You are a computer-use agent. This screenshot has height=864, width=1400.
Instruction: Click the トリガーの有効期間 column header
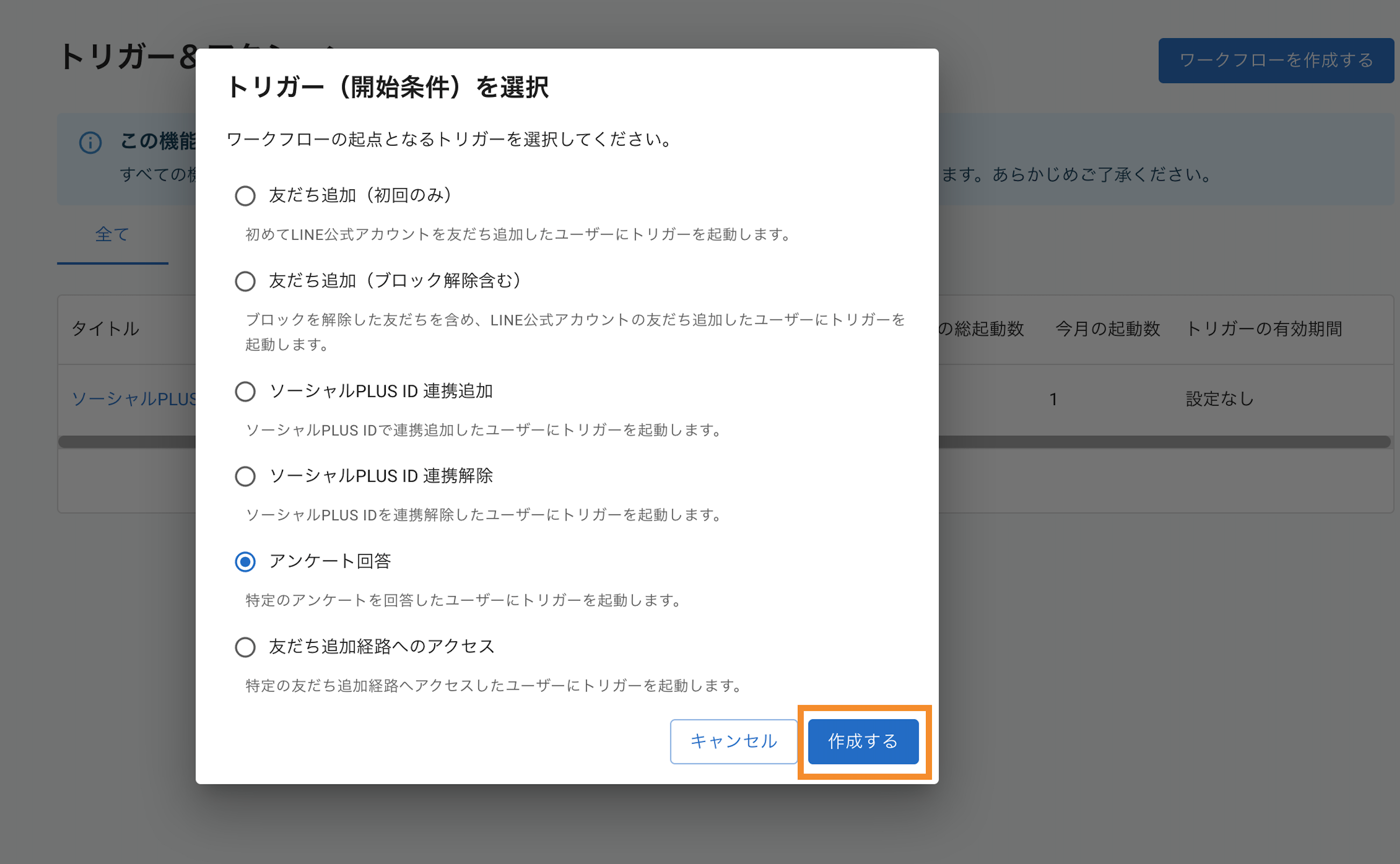pos(1264,329)
